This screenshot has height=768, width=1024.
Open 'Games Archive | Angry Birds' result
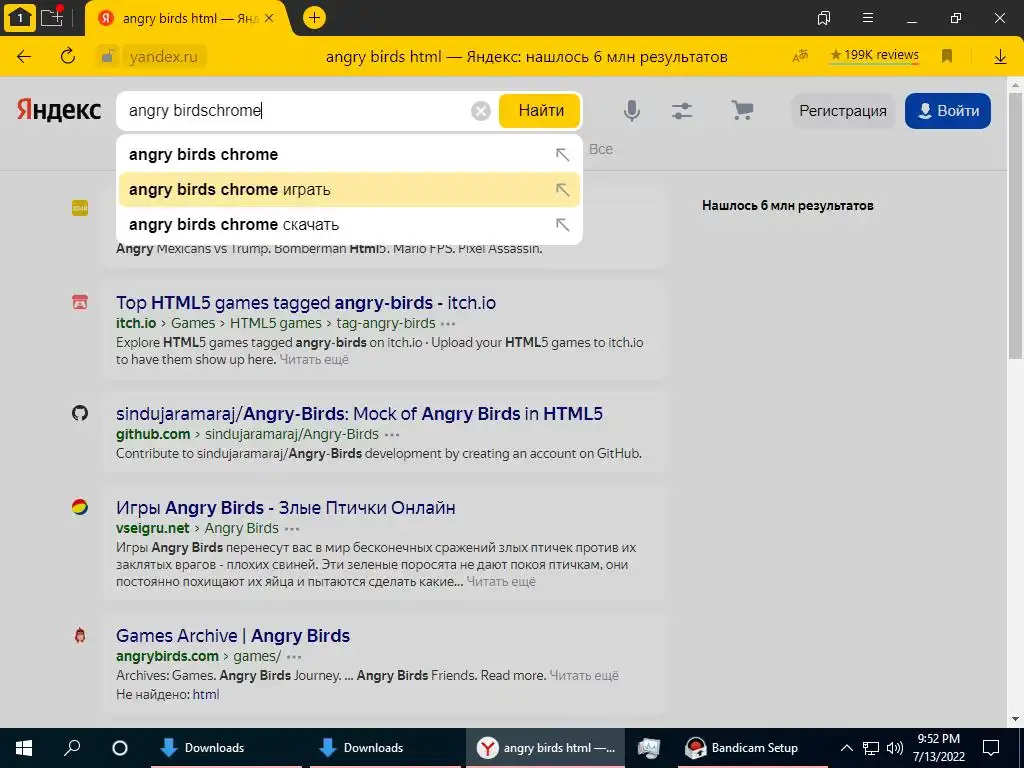pyautogui.click(x=233, y=636)
